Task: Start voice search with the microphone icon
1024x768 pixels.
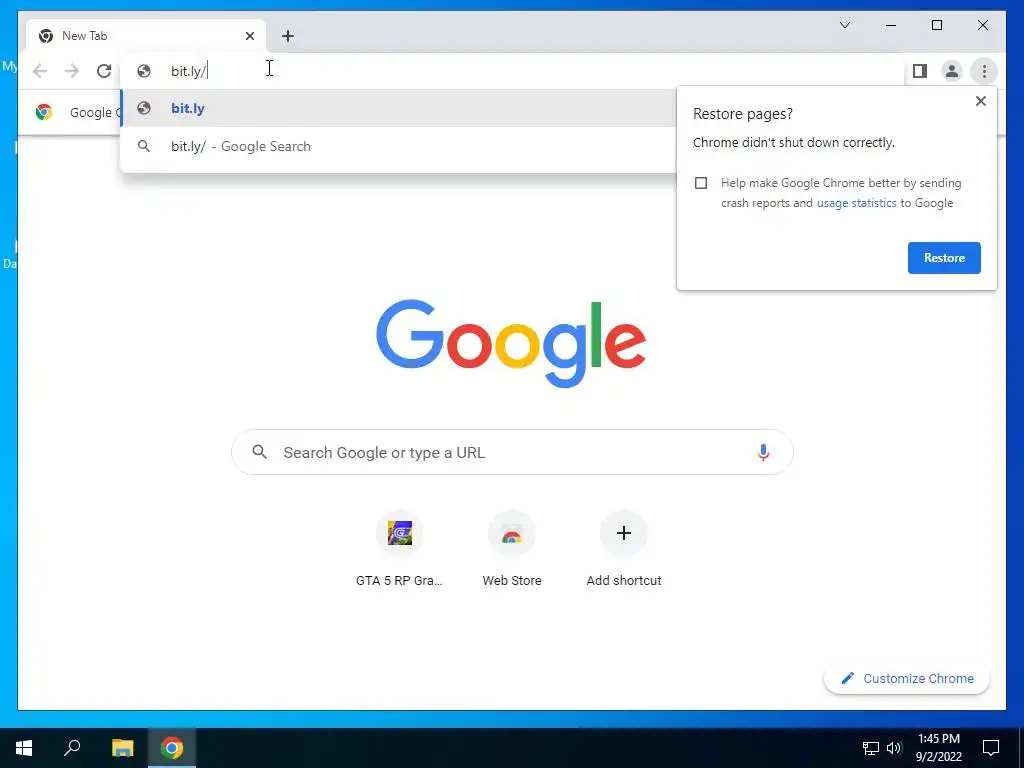Action: click(x=763, y=452)
